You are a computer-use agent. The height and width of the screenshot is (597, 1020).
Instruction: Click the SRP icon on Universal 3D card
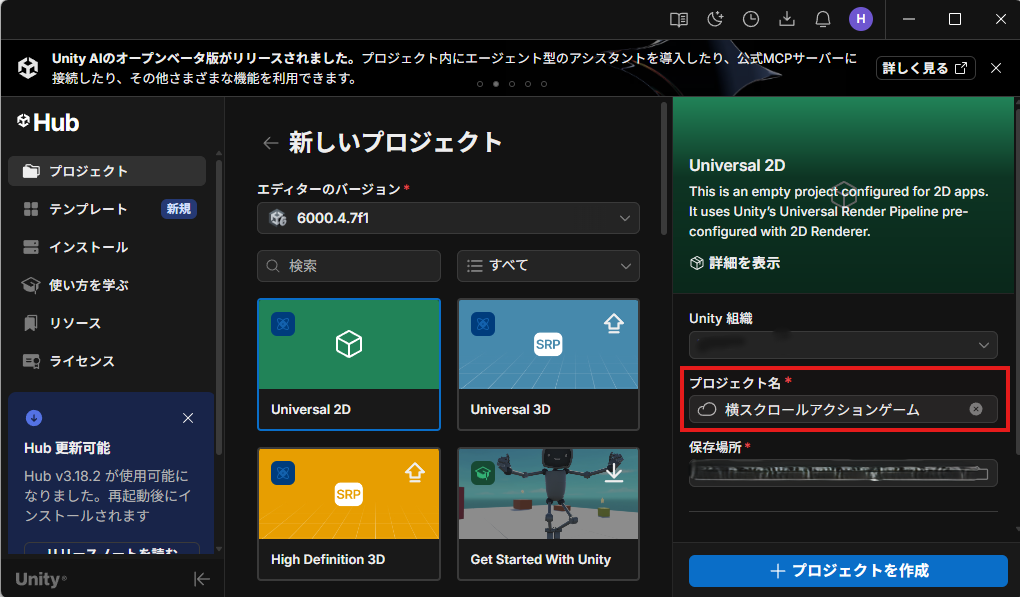tap(548, 345)
